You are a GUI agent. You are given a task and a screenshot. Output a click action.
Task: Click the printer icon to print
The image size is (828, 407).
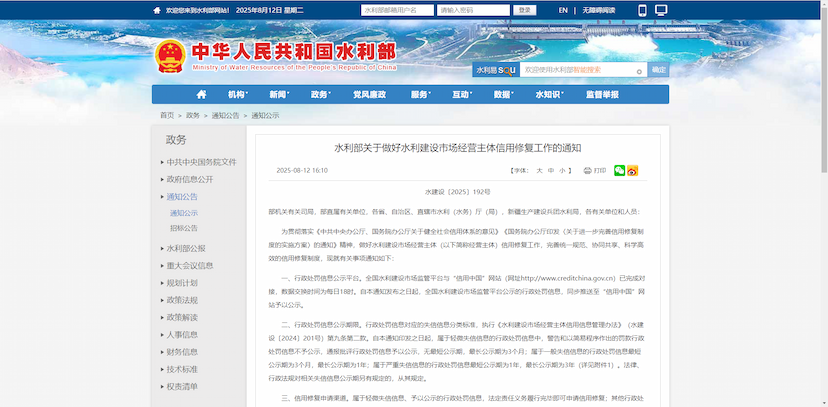click(x=587, y=171)
